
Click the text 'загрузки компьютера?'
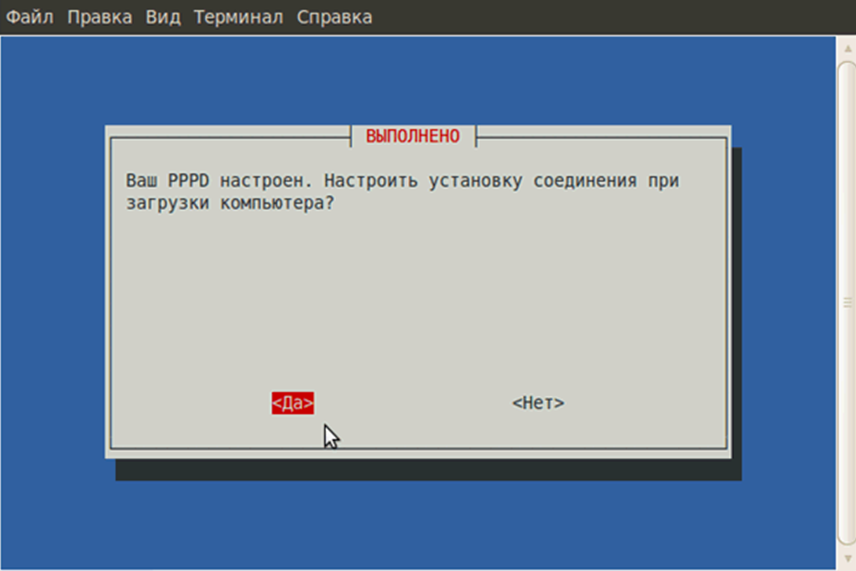(x=230, y=201)
